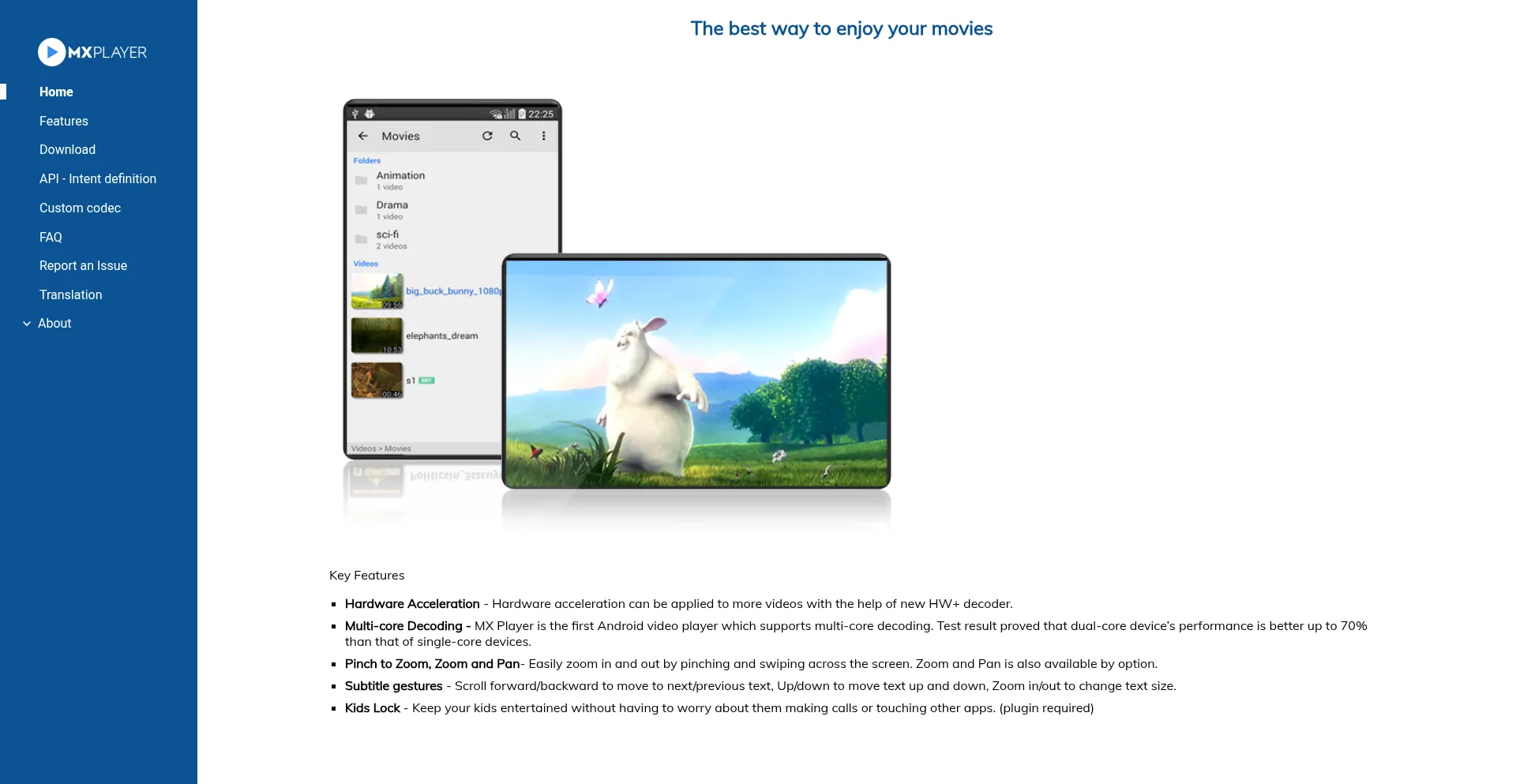Click the Drama folder icon
Image resolution: width=1516 pixels, height=784 pixels.
coord(361,210)
